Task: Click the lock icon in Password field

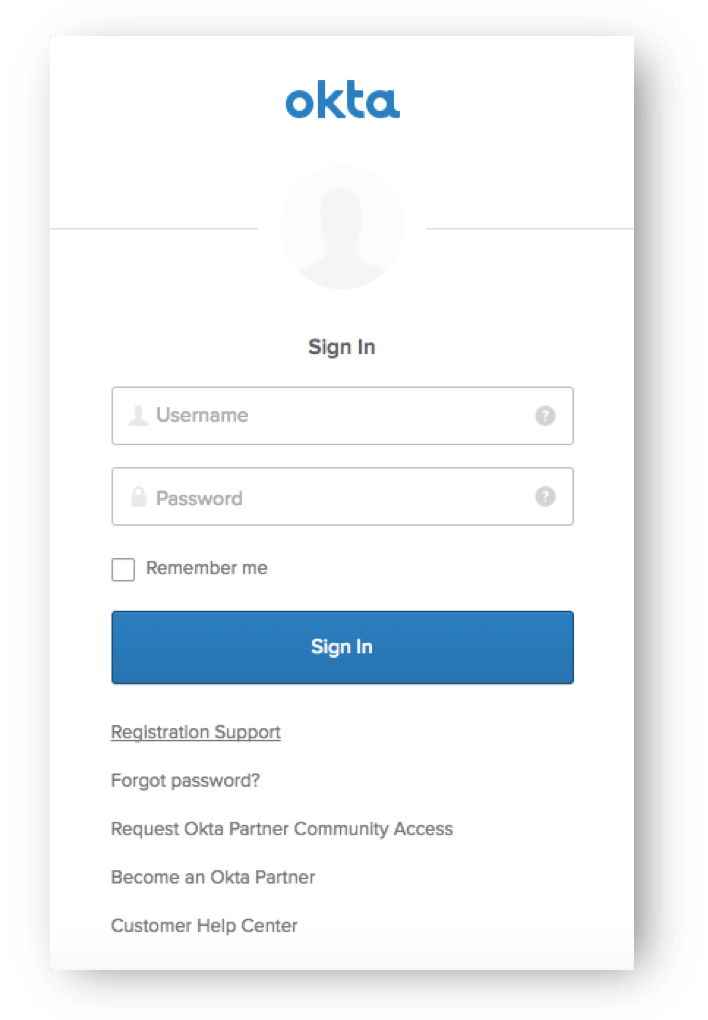Action: (139, 497)
